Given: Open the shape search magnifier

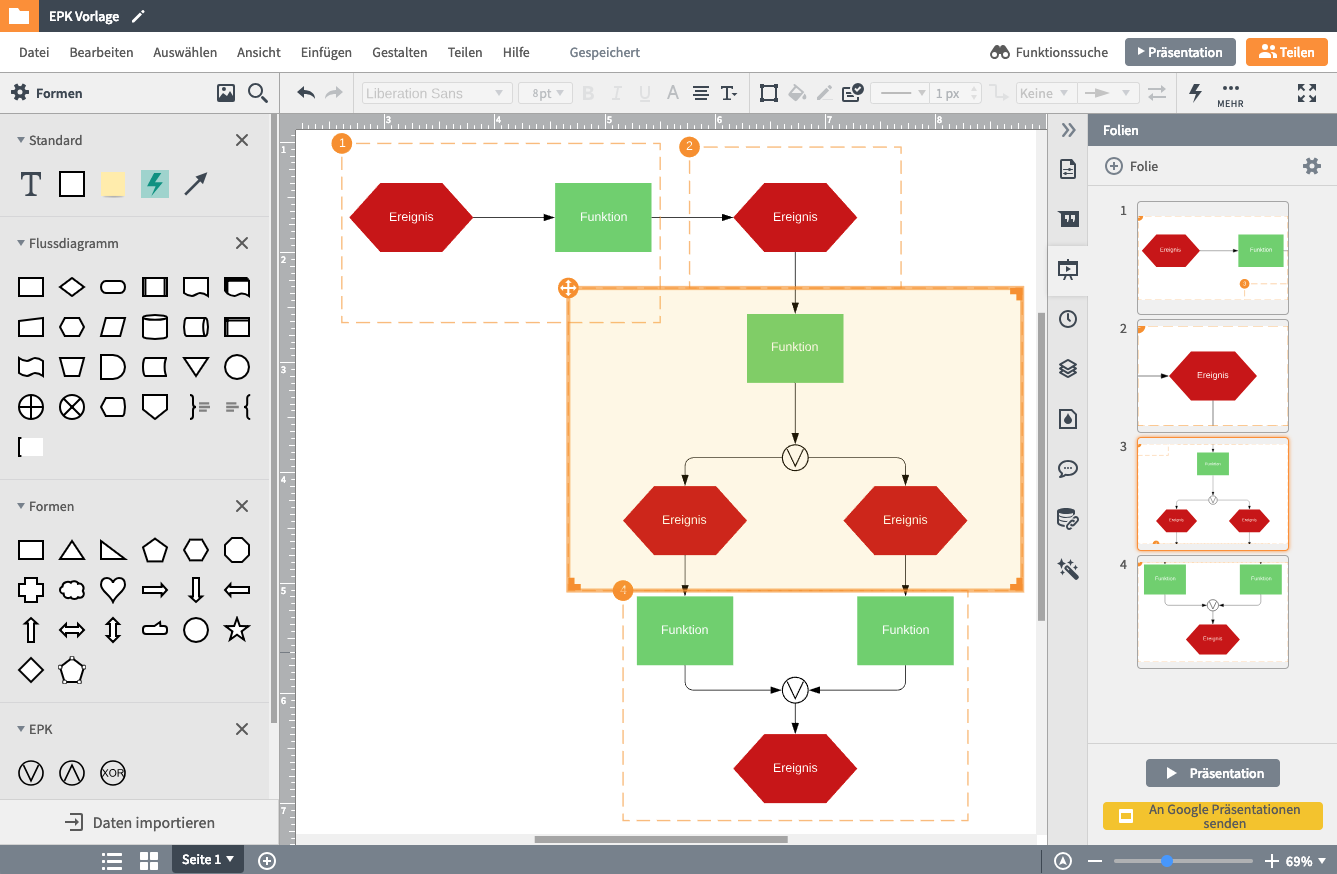Looking at the screenshot, I should (258, 93).
